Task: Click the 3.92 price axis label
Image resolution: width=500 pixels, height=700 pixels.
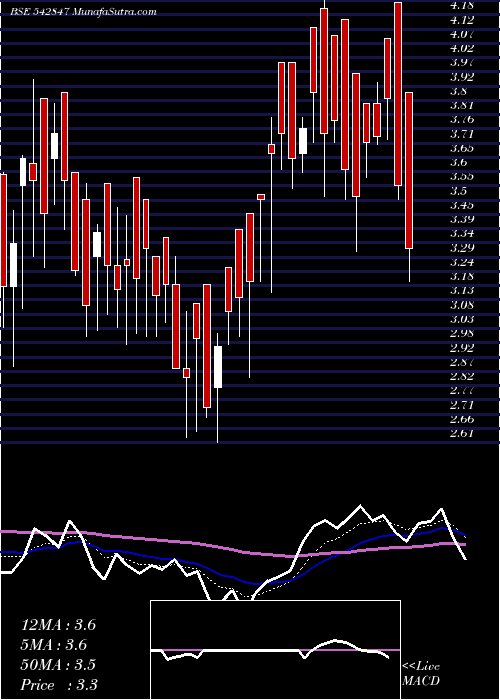Action: point(462,77)
